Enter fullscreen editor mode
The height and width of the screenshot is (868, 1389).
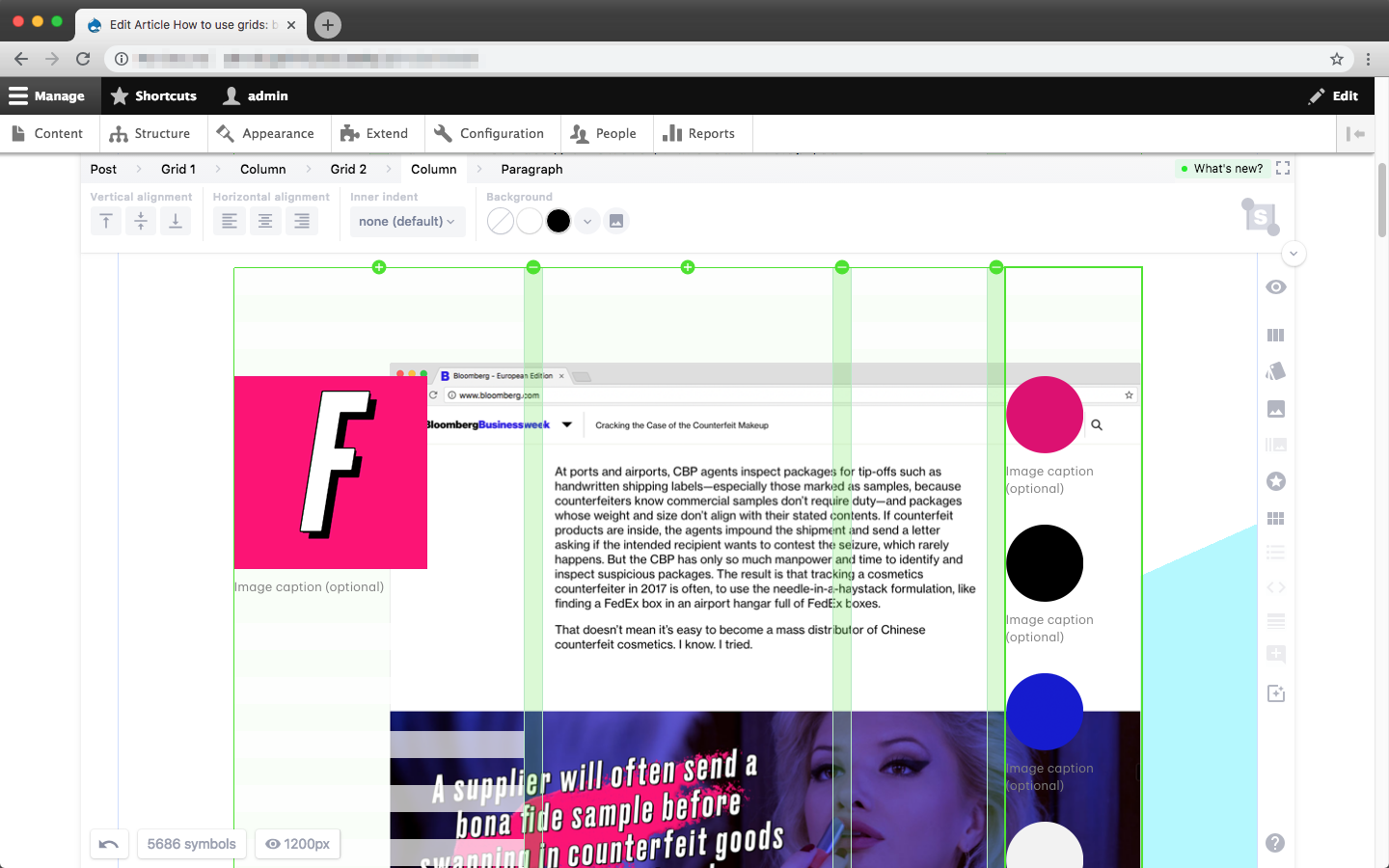(x=1283, y=168)
